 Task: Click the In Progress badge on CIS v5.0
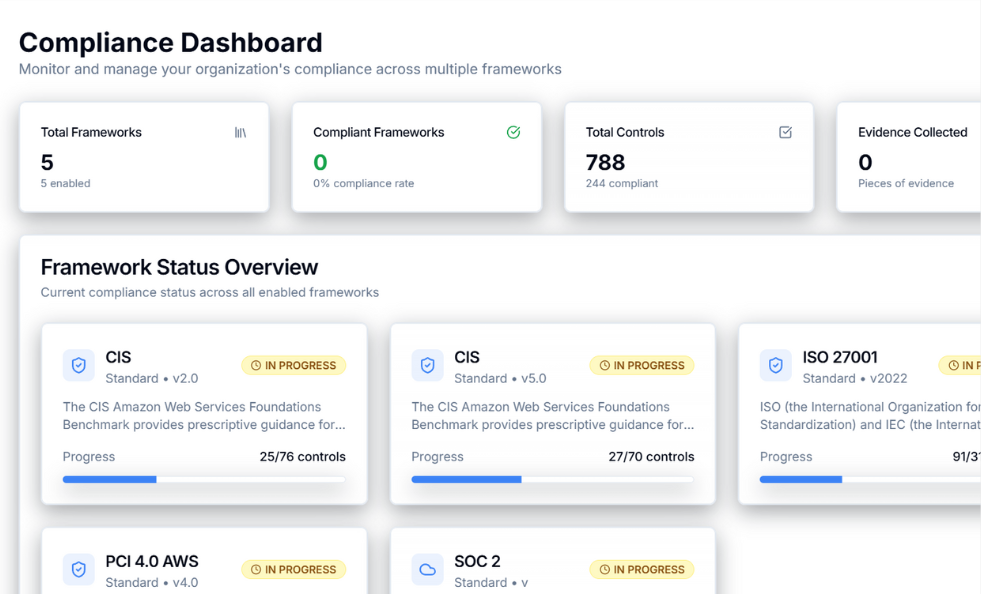(641, 366)
